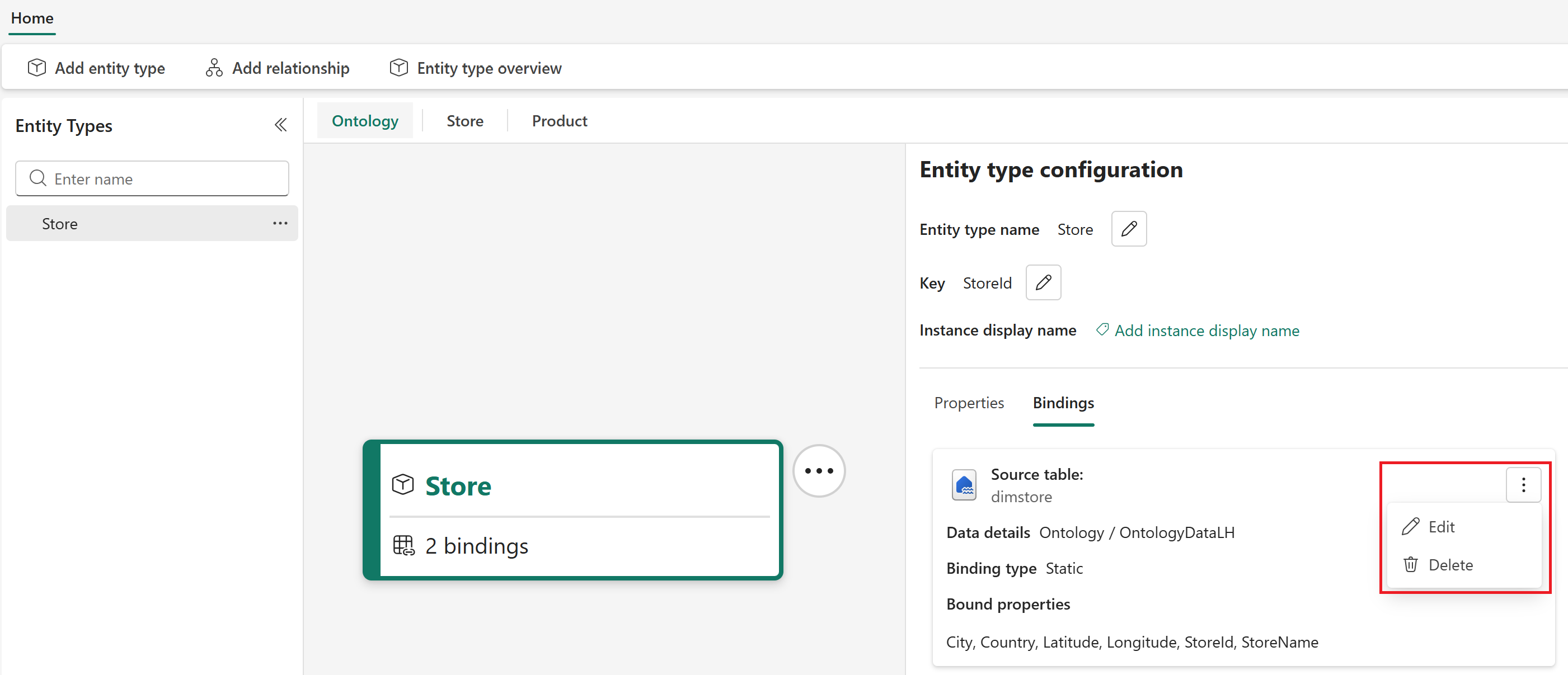Open the binding card three-dot menu
This screenshot has width=1568, height=675.
coord(1524,485)
